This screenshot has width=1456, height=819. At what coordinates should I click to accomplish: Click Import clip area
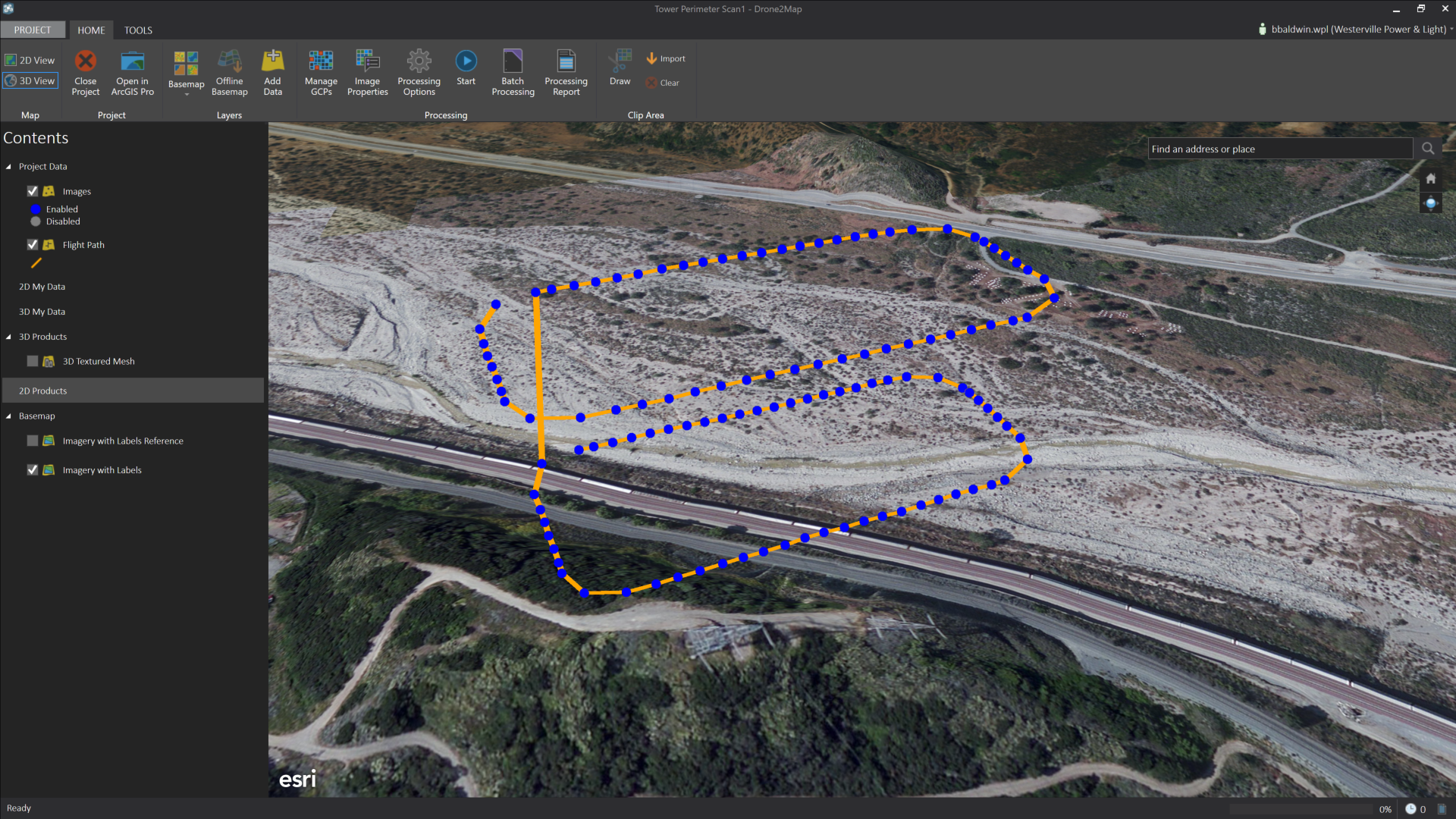click(666, 58)
